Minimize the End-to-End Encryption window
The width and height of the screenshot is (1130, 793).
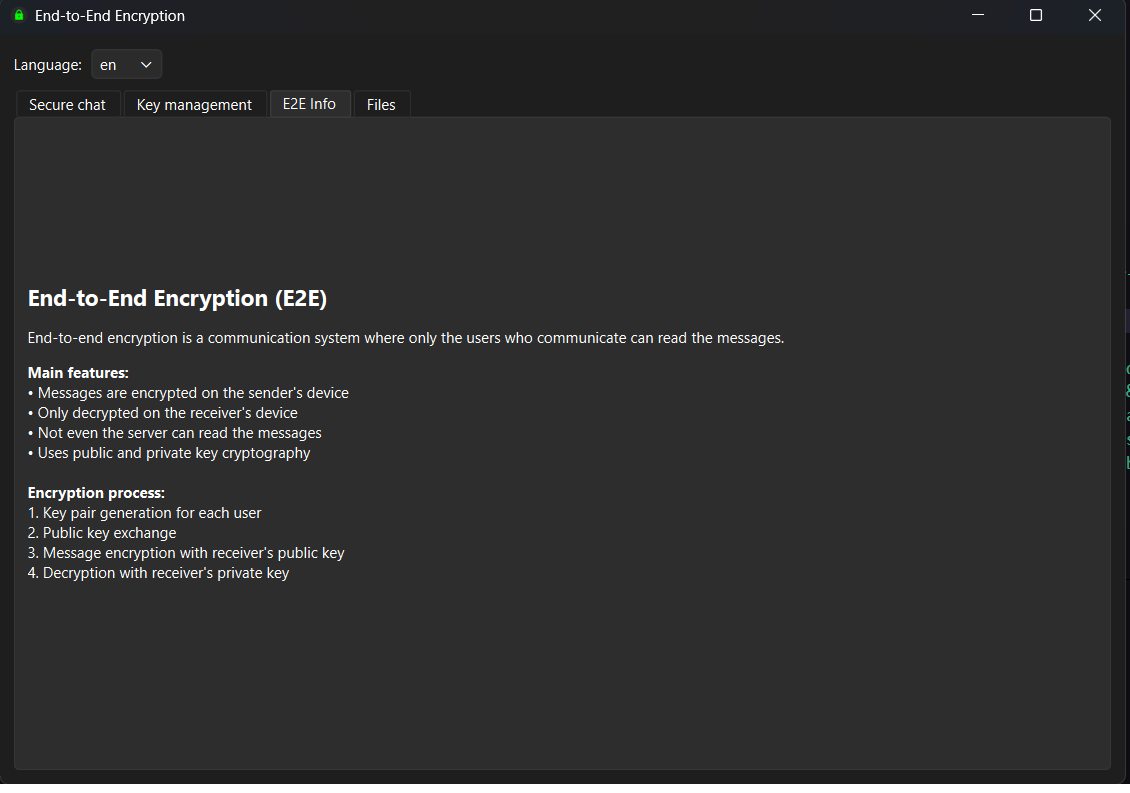click(x=977, y=16)
